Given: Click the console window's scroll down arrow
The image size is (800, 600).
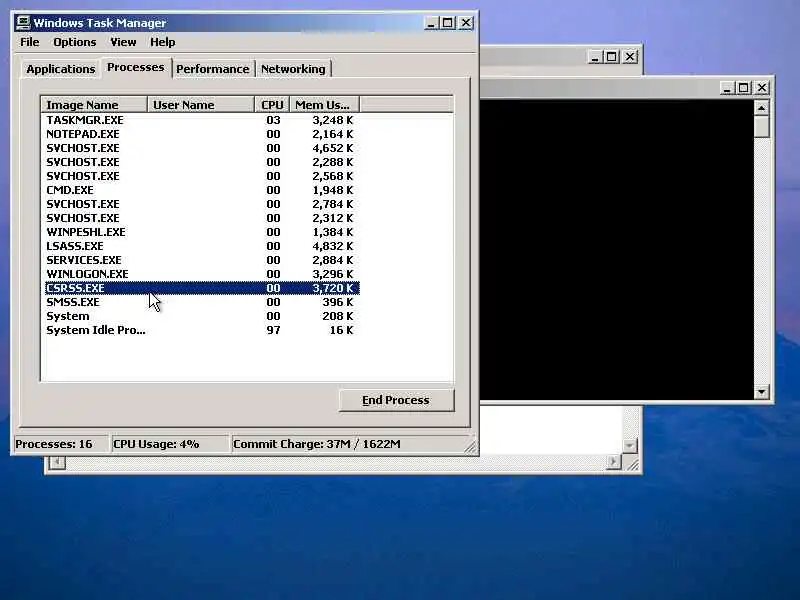Looking at the screenshot, I should click(x=761, y=392).
